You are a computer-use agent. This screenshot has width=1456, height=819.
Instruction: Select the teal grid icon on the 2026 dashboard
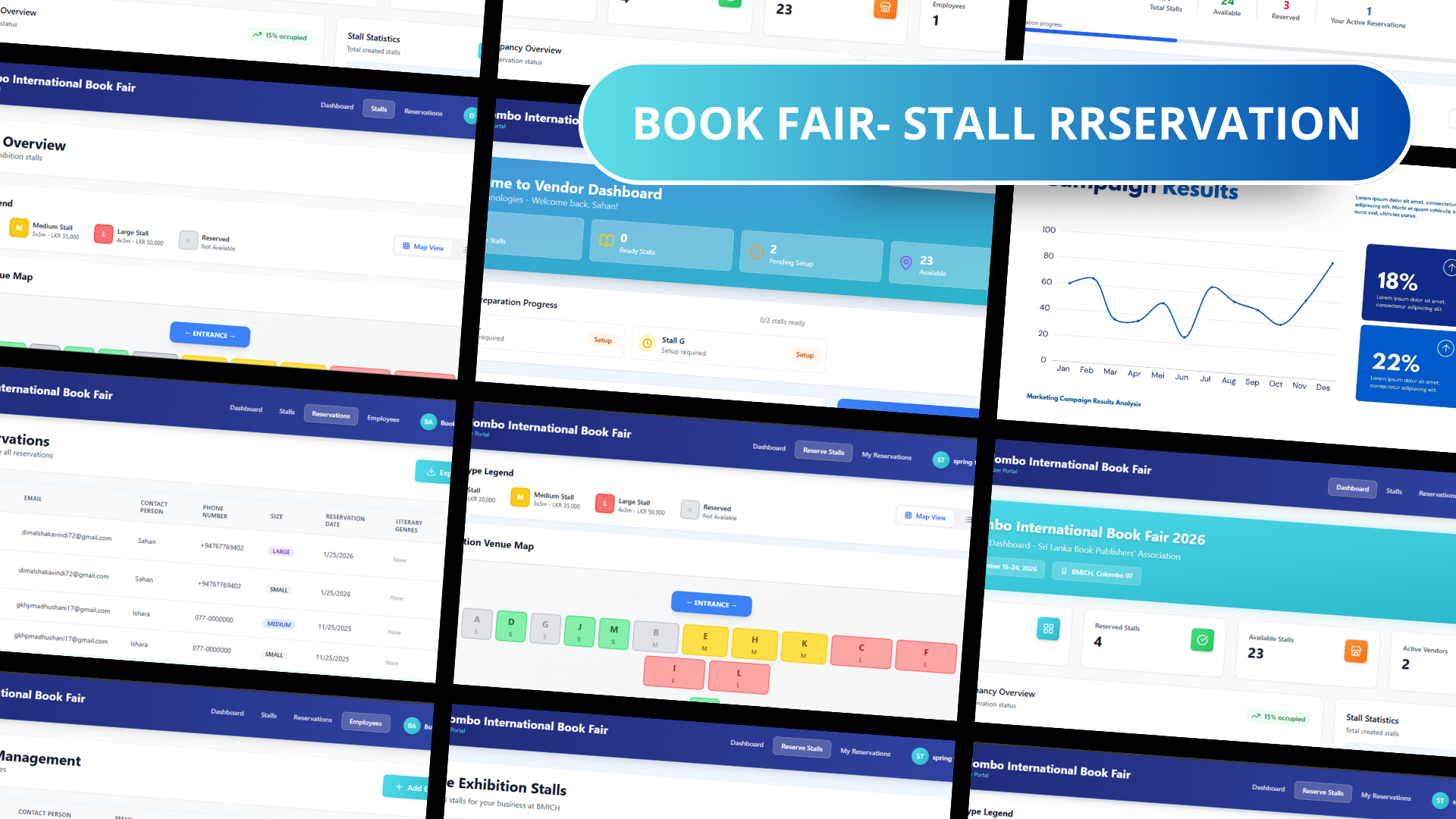point(1049,629)
